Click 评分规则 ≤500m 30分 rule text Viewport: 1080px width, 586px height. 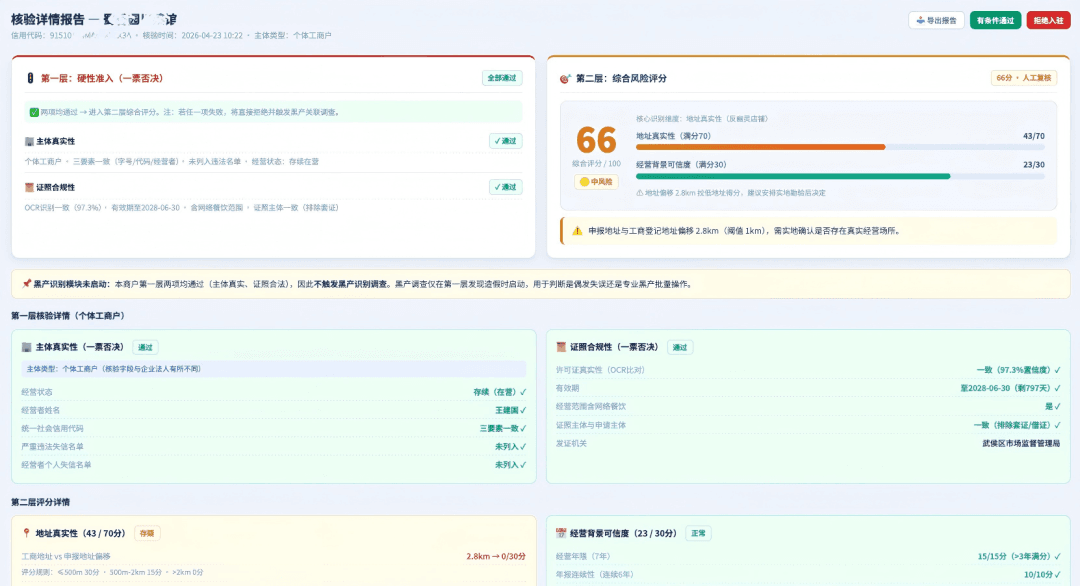pos(112,572)
